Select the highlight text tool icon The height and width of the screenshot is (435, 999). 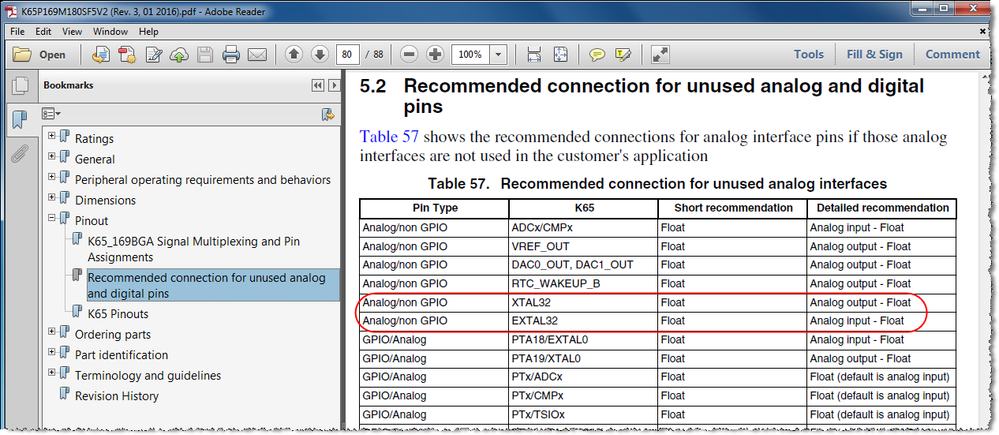point(622,55)
